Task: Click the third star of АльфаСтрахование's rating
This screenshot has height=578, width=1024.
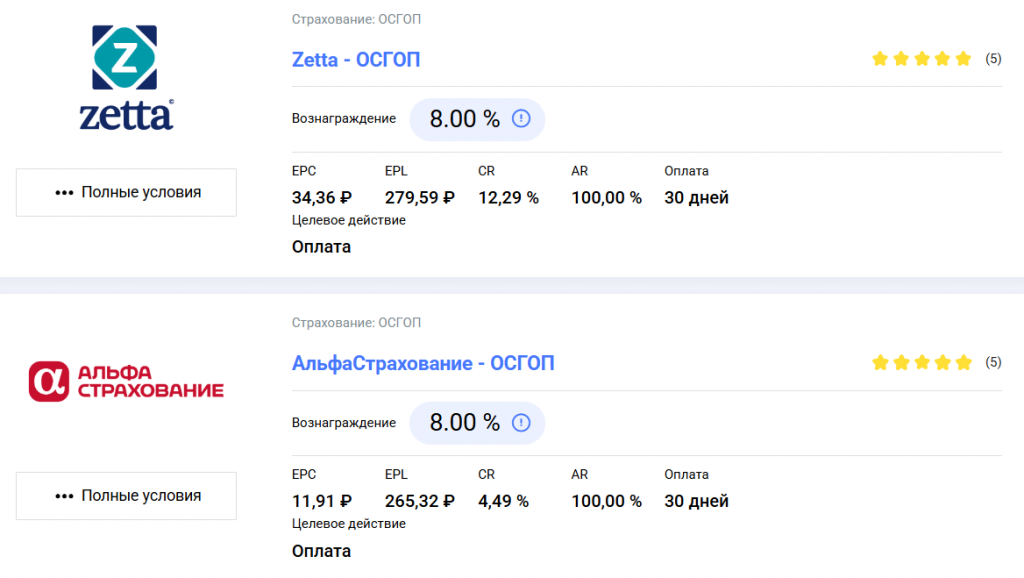Action: [x=922, y=362]
